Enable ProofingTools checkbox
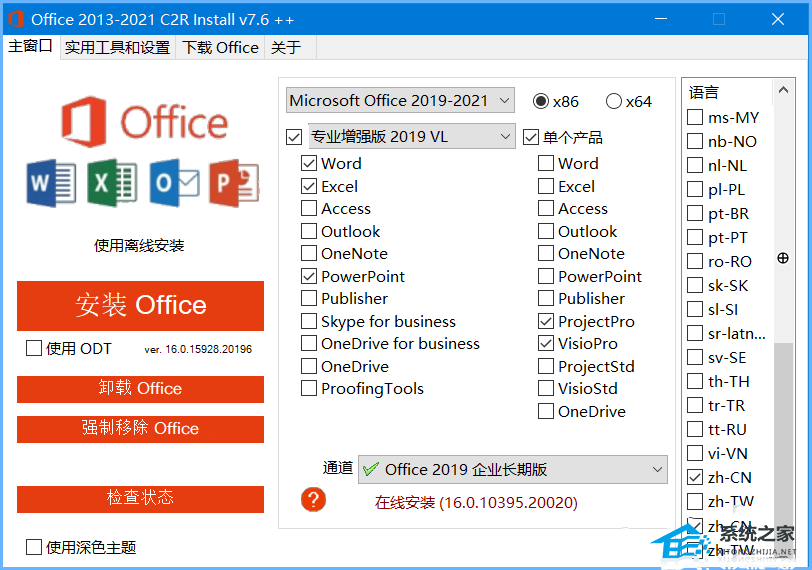The height and width of the screenshot is (570, 812). click(x=309, y=388)
